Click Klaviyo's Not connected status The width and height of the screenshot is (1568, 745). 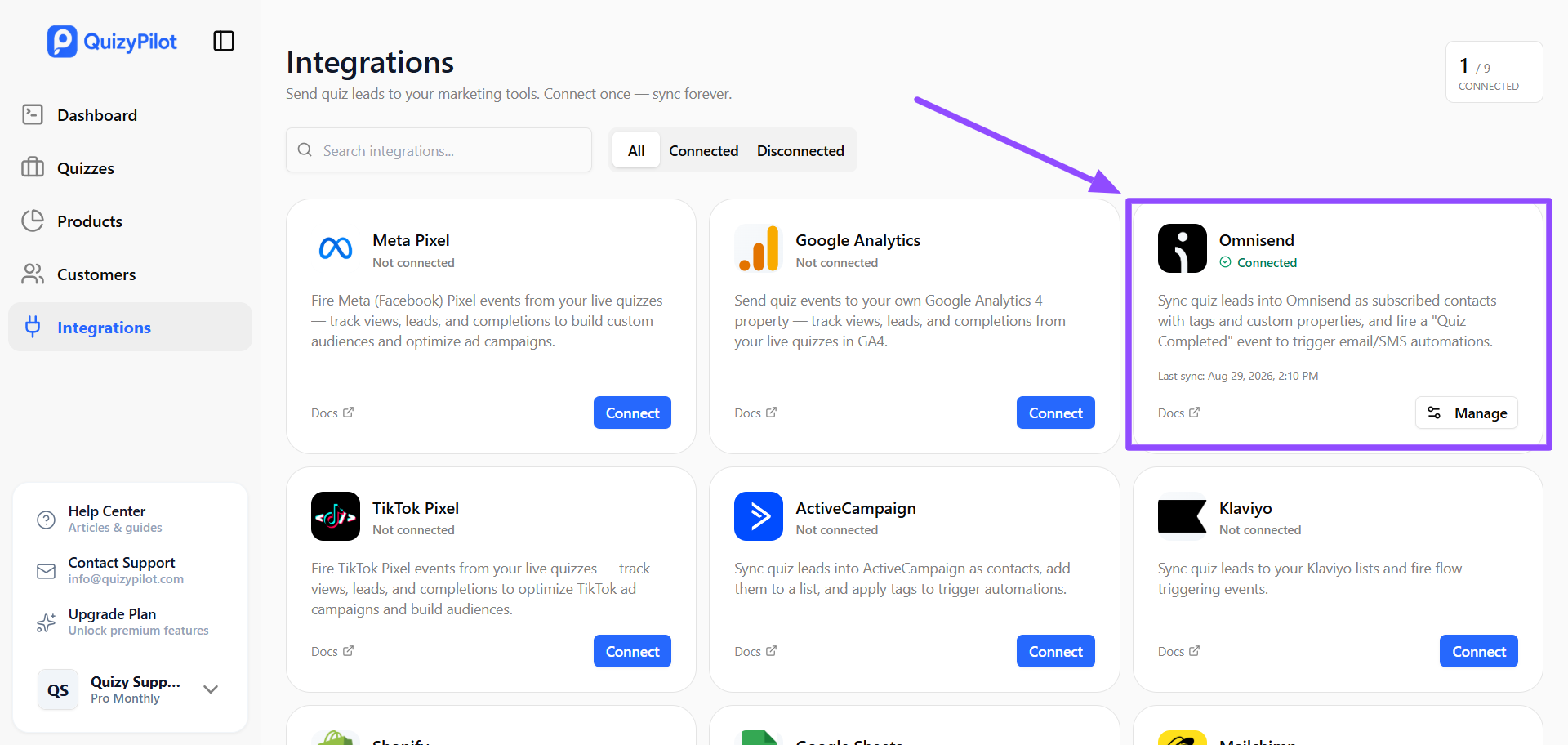(x=1260, y=530)
